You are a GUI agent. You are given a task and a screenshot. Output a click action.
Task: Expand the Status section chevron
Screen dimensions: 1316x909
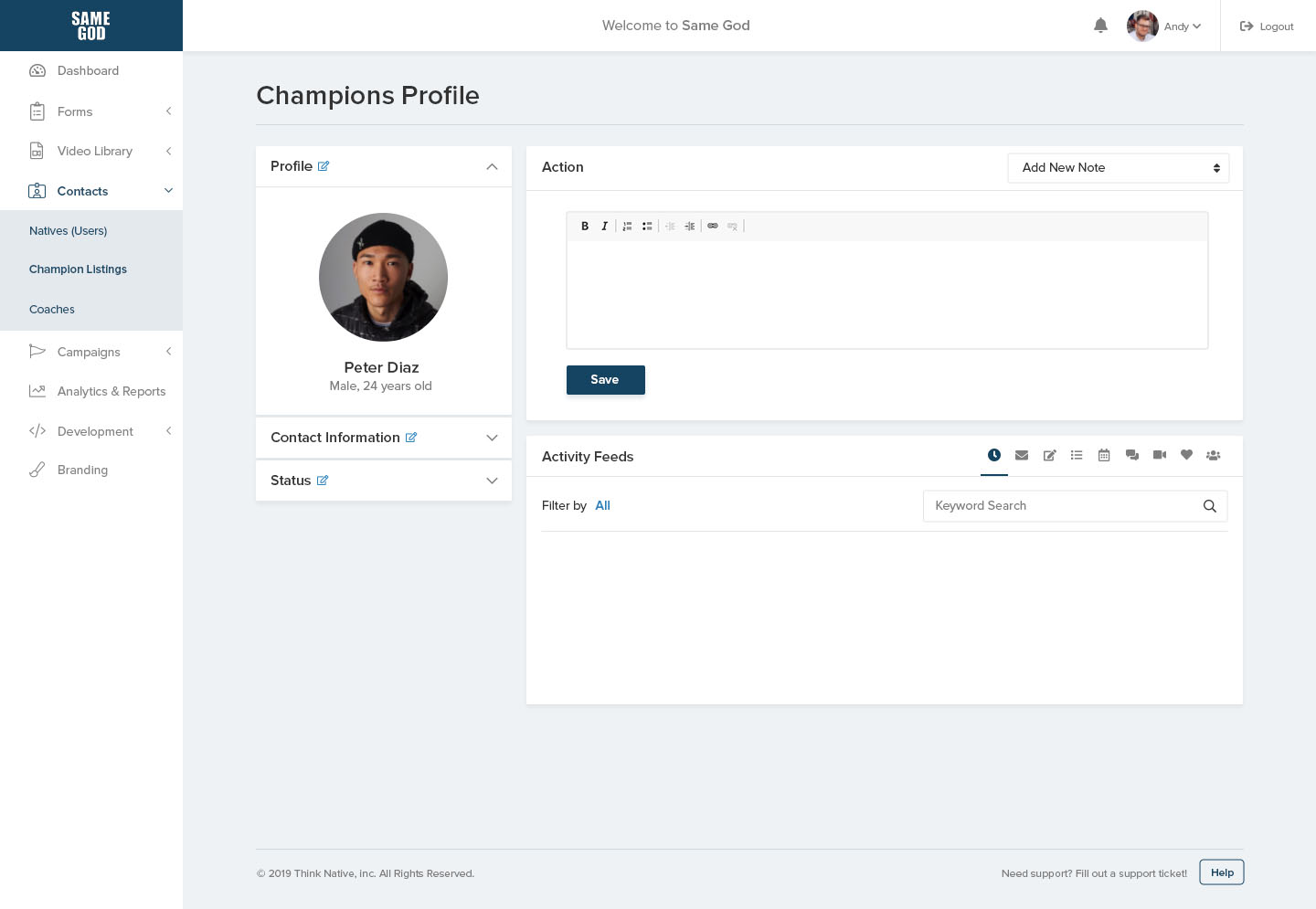click(x=492, y=481)
